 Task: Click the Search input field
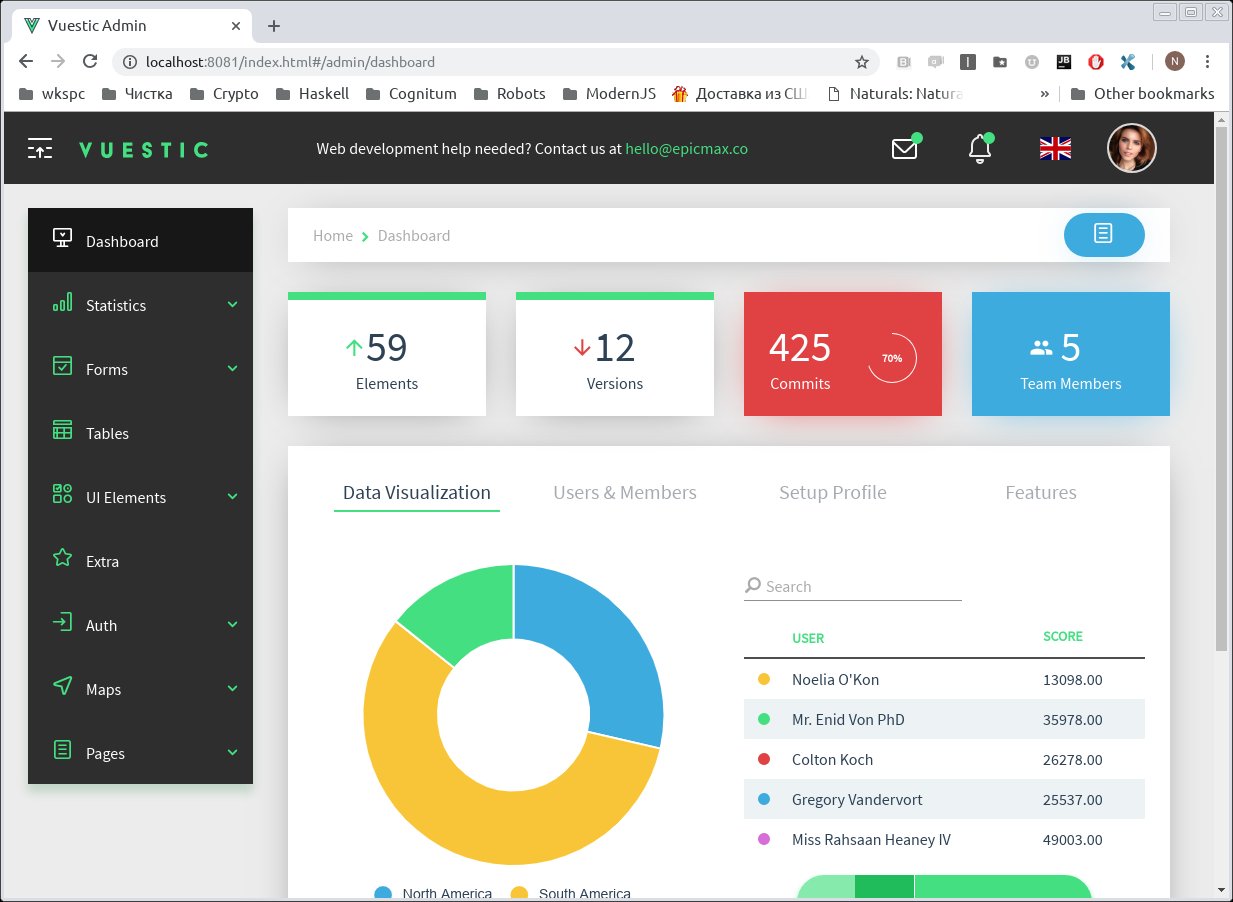point(860,587)
